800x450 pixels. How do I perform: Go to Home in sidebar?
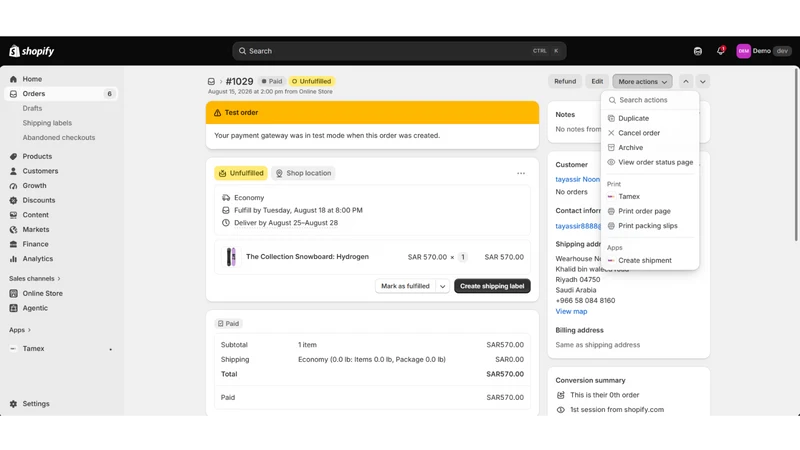tap(32, 79)
